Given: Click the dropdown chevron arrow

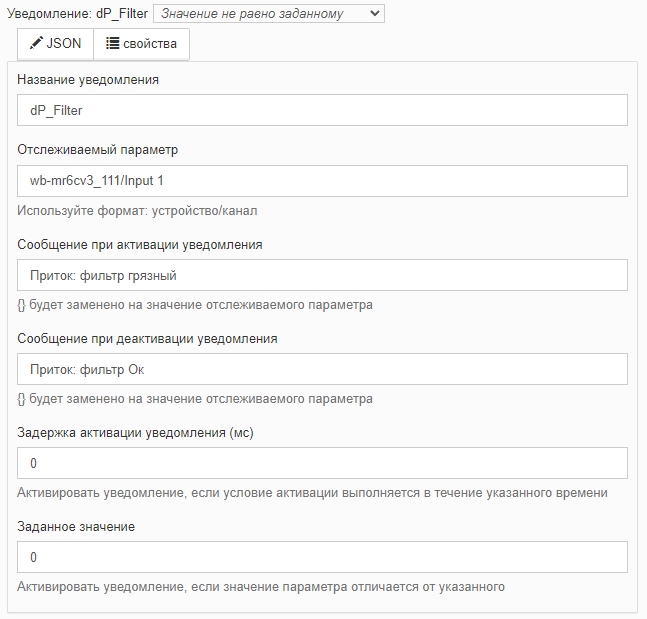Looking at the screenshot, I should tap(375, 13).
